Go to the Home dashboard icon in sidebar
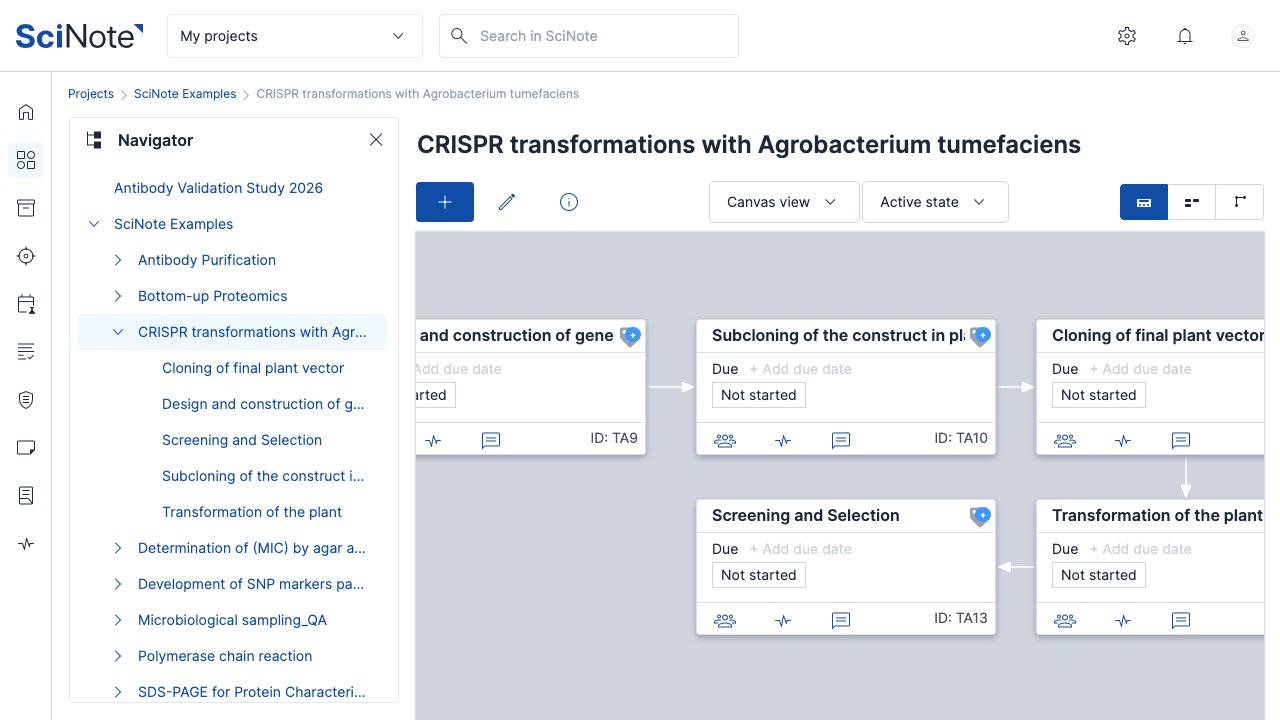Viewport: 1280px width, 720px height. click(x=26, y=112)
